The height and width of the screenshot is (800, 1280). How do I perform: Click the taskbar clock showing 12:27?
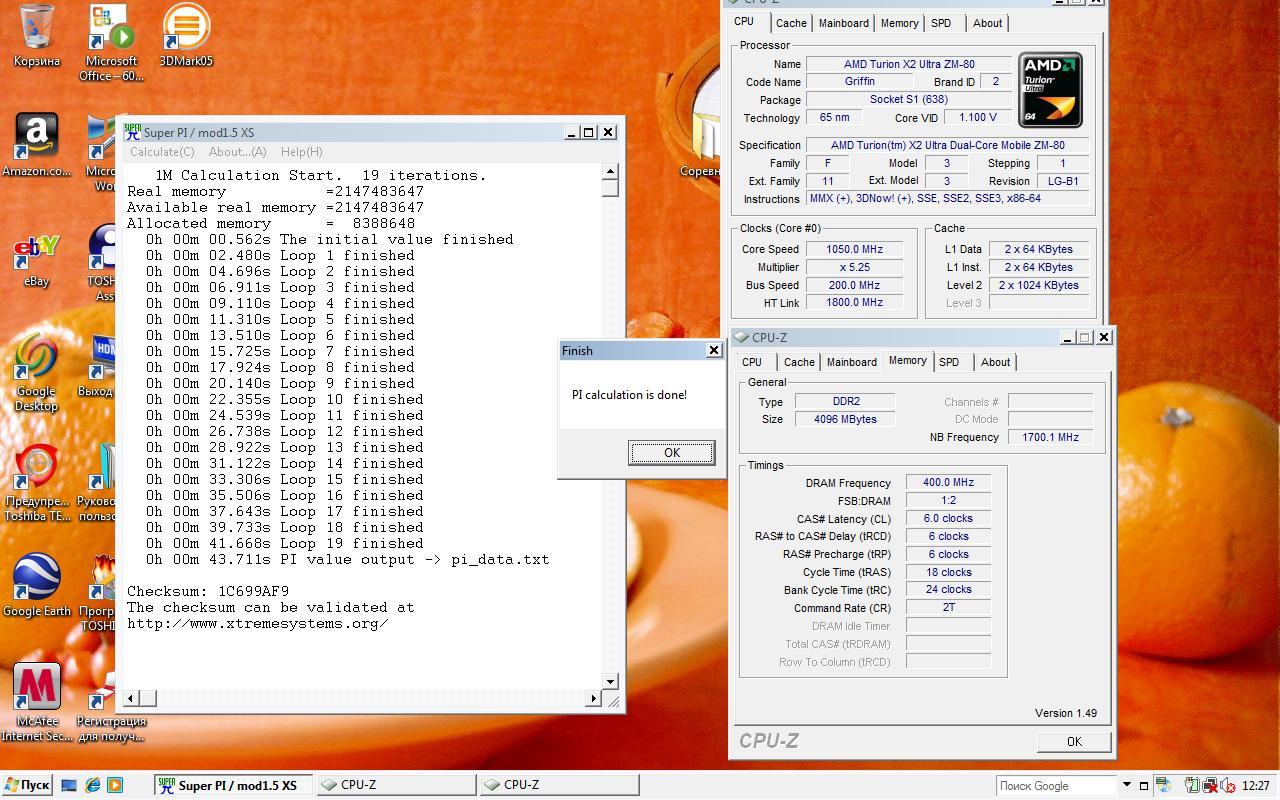click(x=1256, y=786)
